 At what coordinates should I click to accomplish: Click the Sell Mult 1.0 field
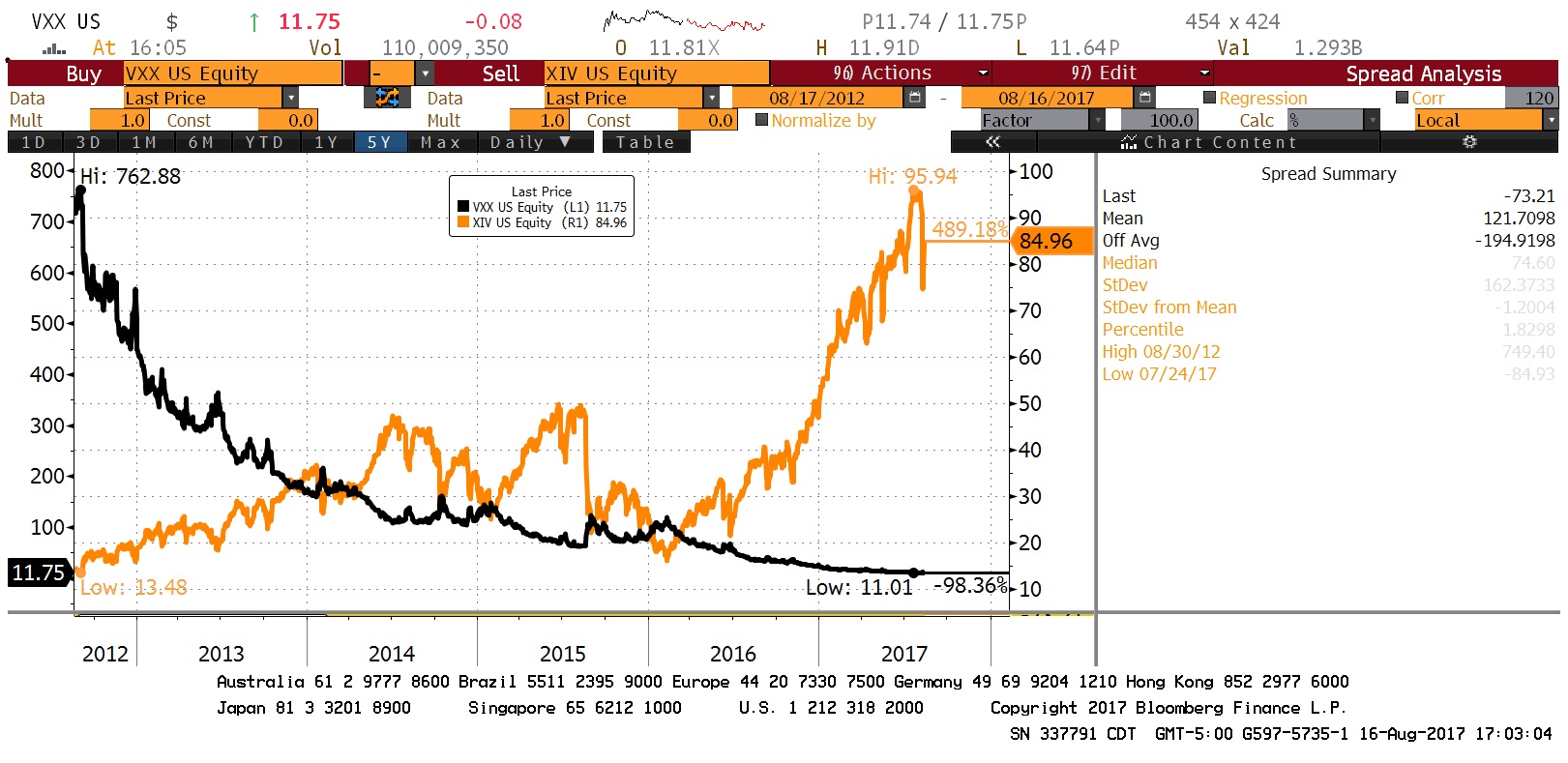539,120
